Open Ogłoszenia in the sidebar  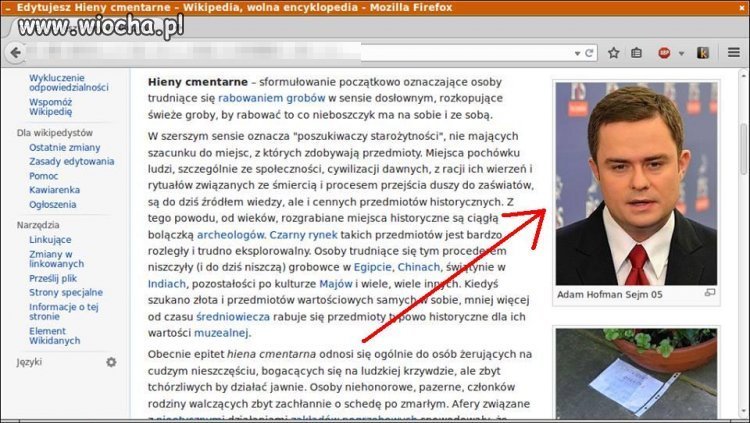click(x=52, y=204)
